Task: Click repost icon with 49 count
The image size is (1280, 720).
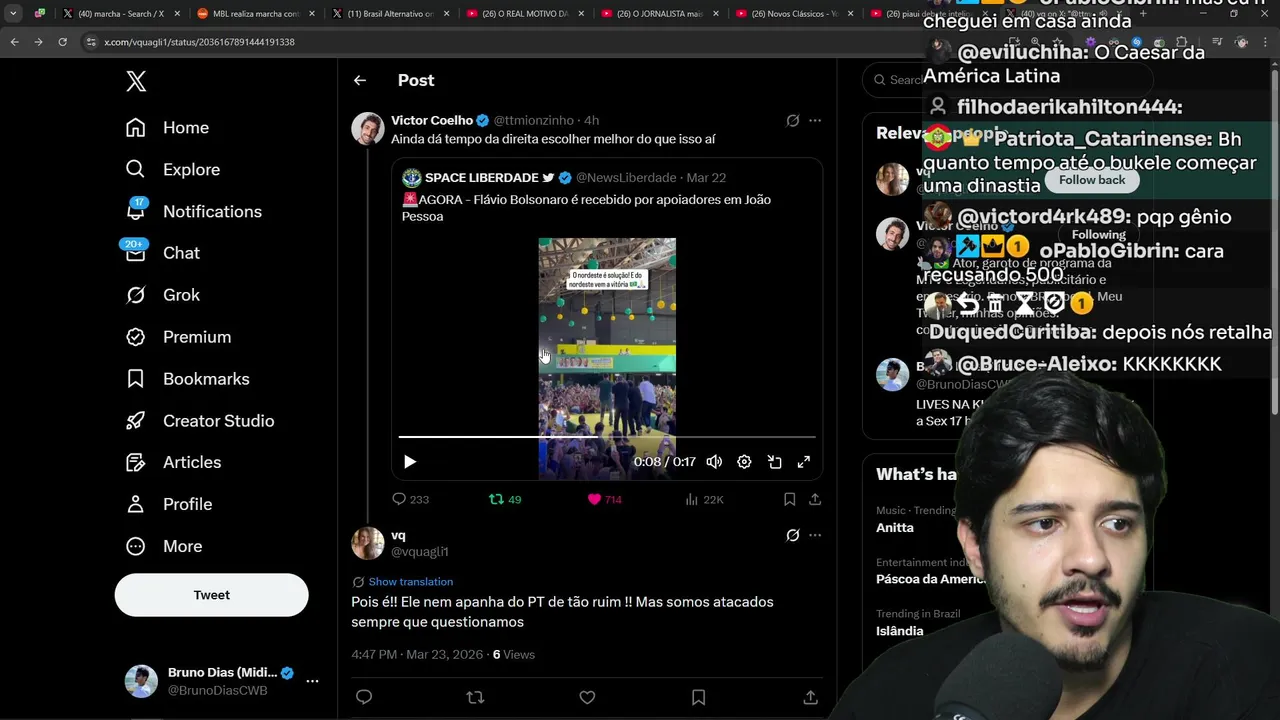Action: 505,499
